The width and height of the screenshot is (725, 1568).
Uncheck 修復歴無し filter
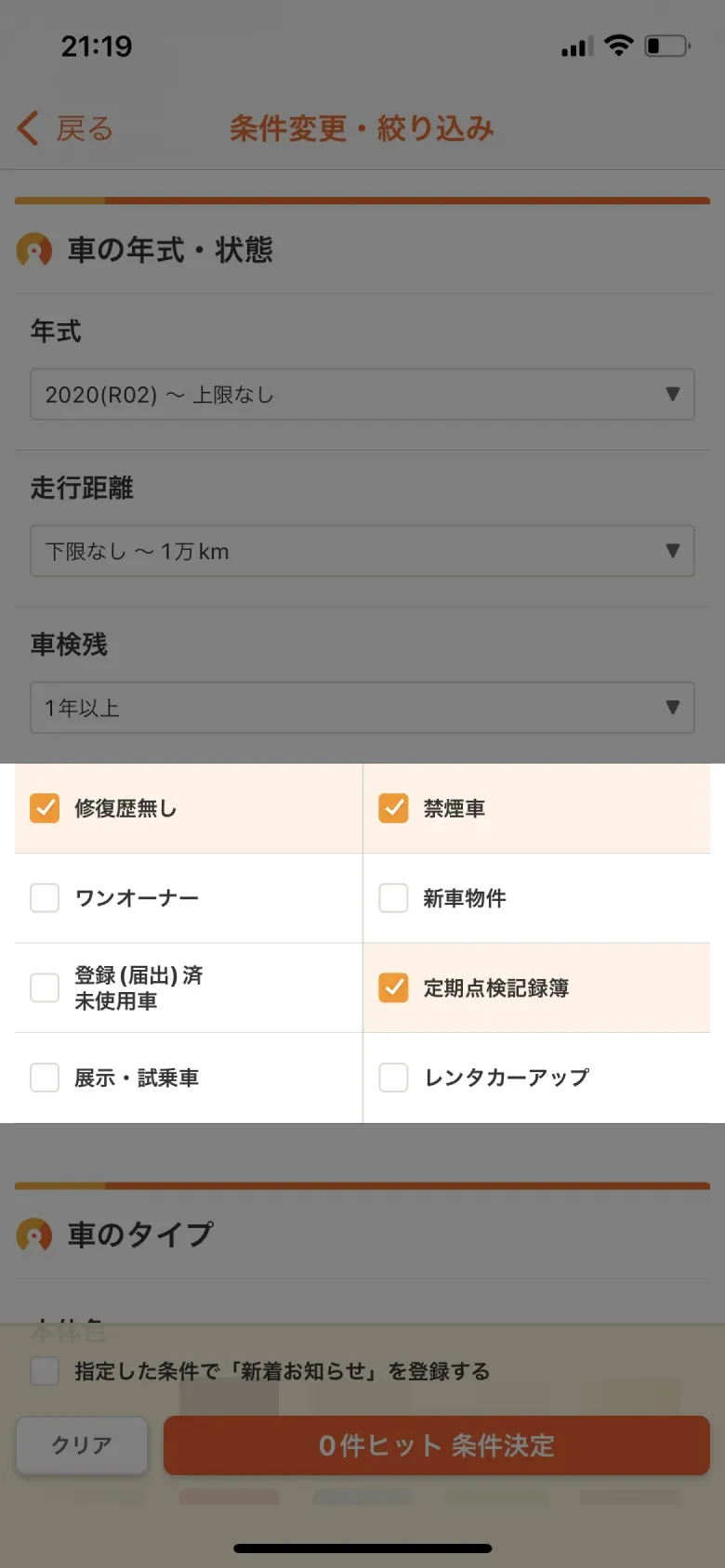[x=44, y=808]
